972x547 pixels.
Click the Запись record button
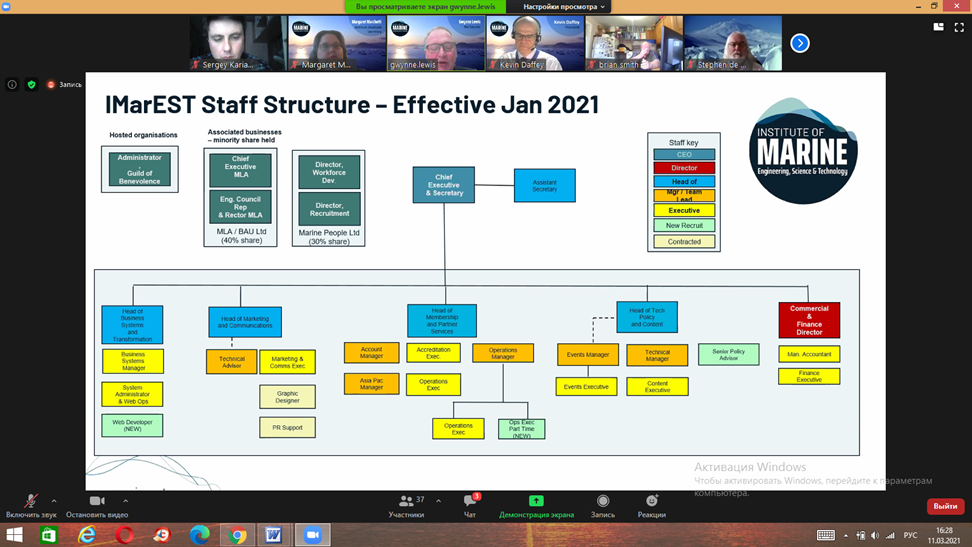click(x=603, y=505)
